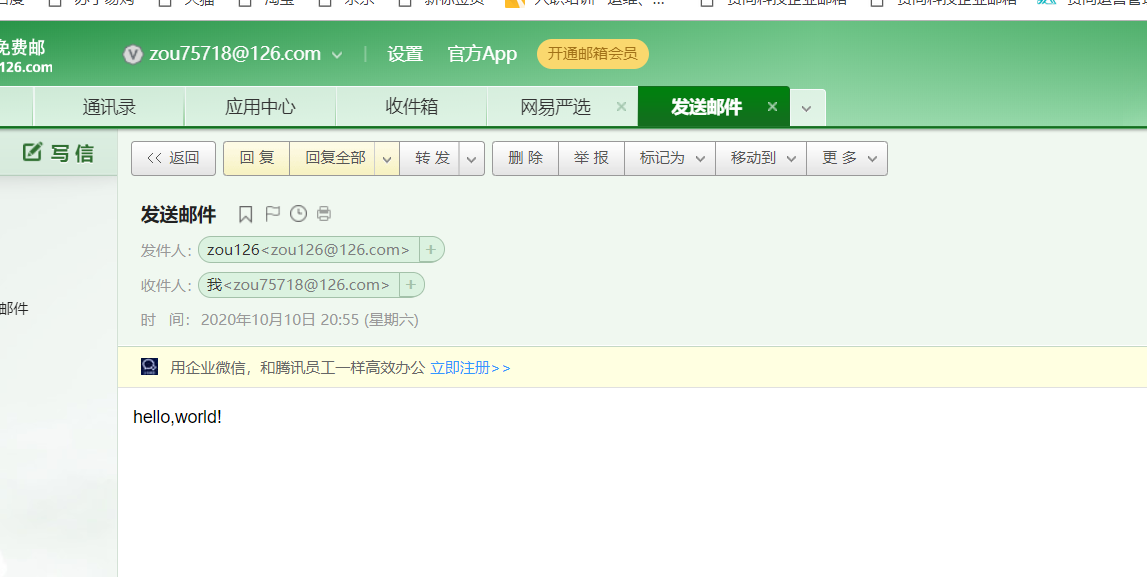Print the email using printer icon

[323, 214]
